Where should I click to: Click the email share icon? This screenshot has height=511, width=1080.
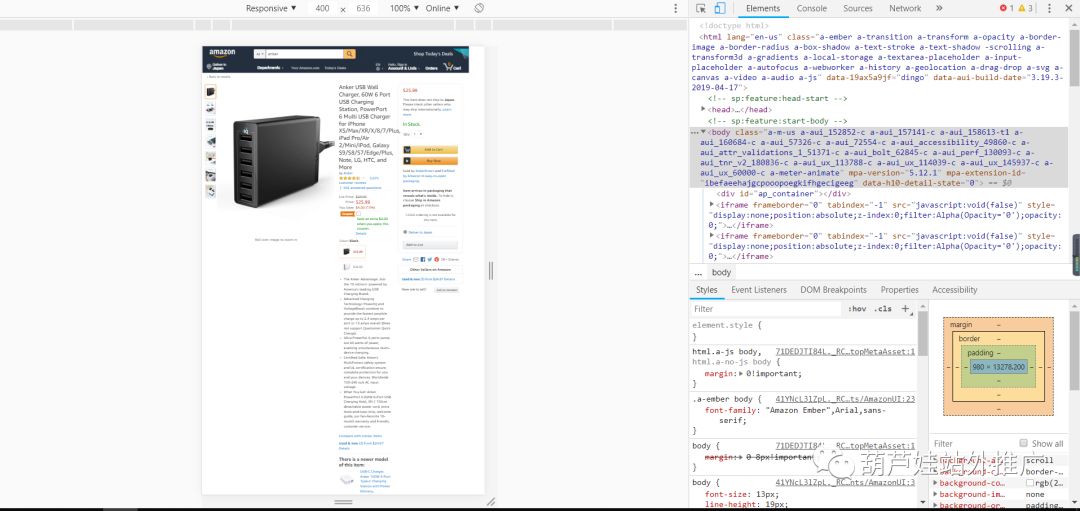click(x=415, y=260)
